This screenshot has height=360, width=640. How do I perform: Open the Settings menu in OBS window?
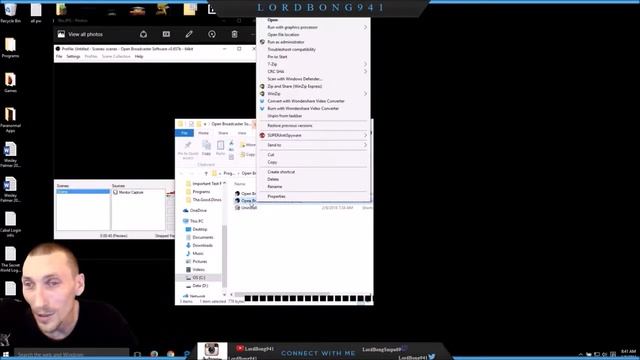tap(73, 56)
